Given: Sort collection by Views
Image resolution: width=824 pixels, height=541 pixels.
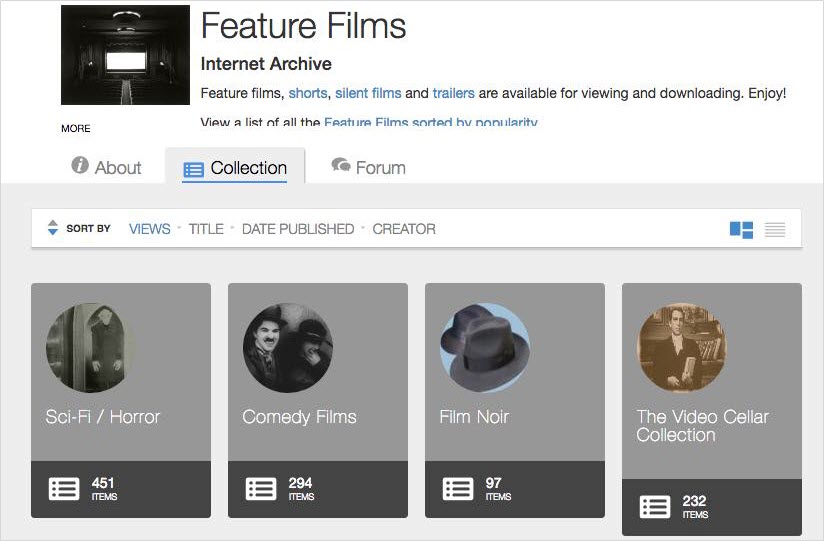Looking at the screenshot, I should coord(149,229).
